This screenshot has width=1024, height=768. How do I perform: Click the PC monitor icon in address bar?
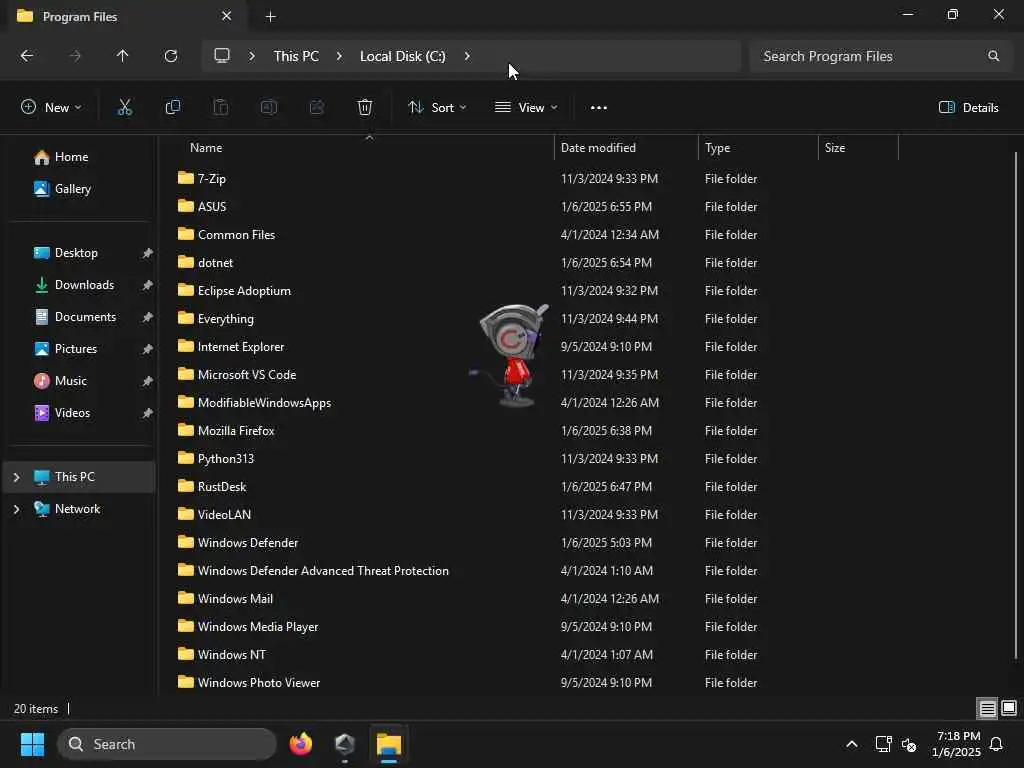pyautogui.click(x=222, y=56)
